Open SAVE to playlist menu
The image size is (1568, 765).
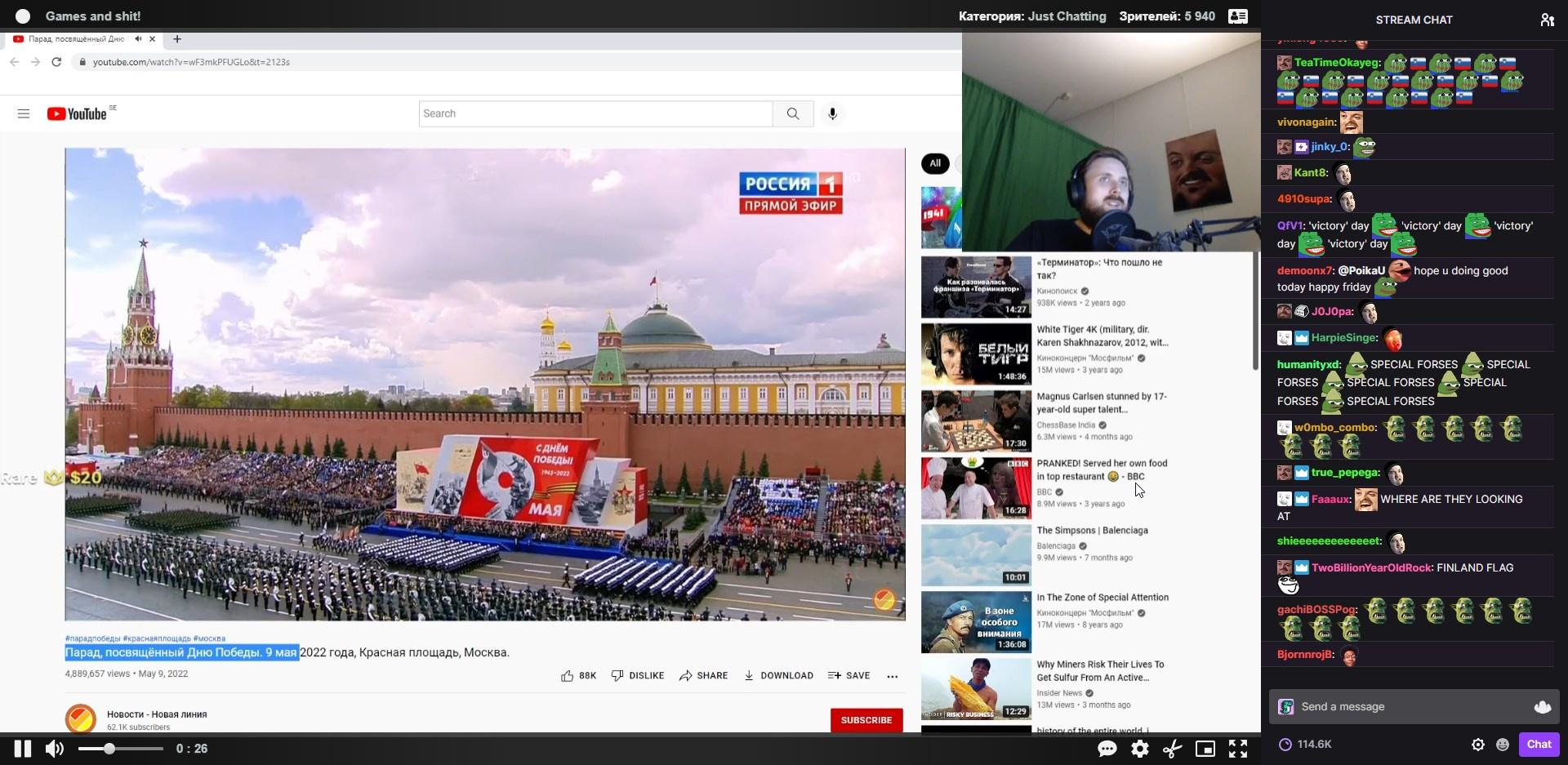click(x=849, y=676)
